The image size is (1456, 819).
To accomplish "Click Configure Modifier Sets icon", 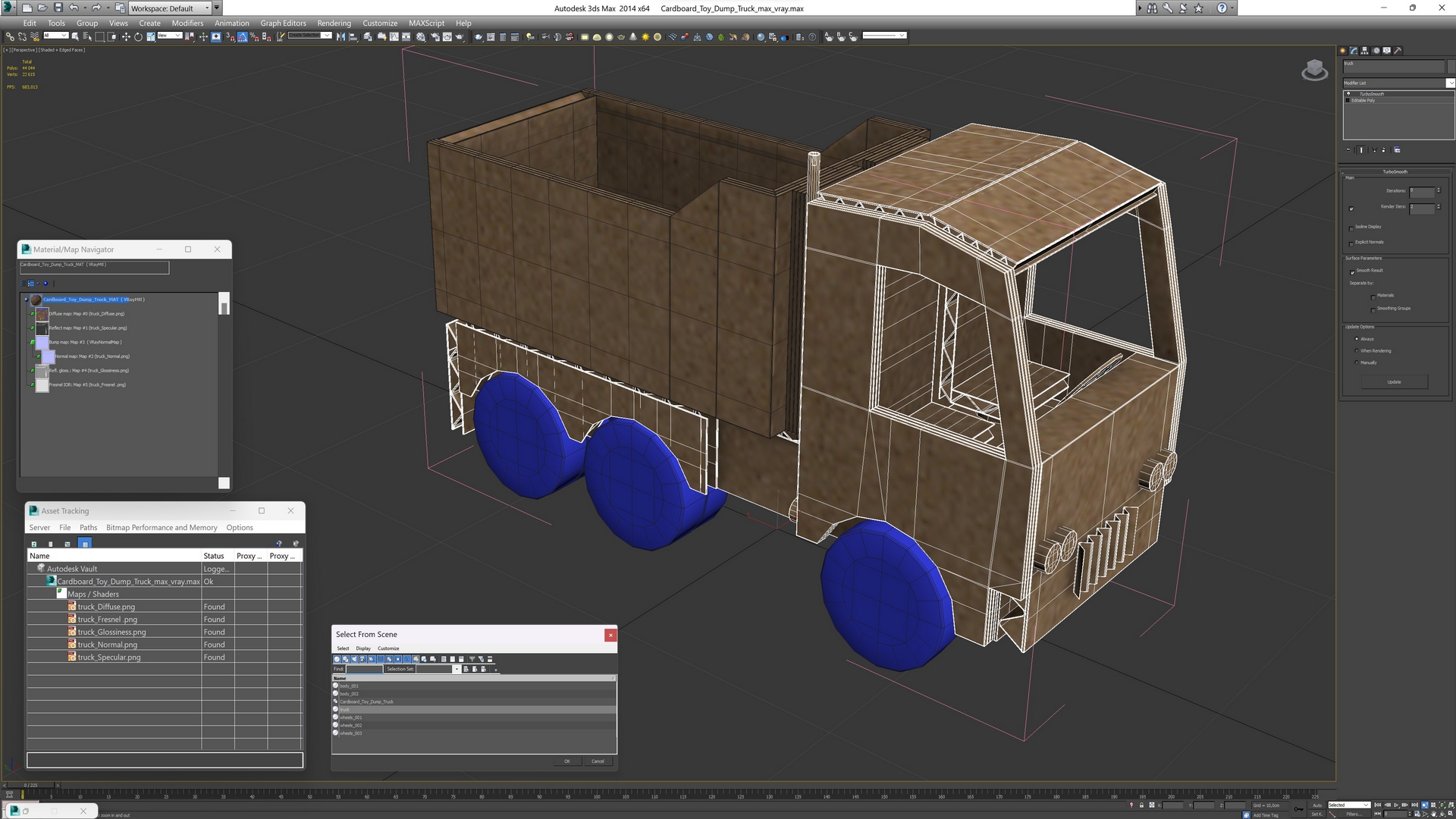I will point(1398,150).
